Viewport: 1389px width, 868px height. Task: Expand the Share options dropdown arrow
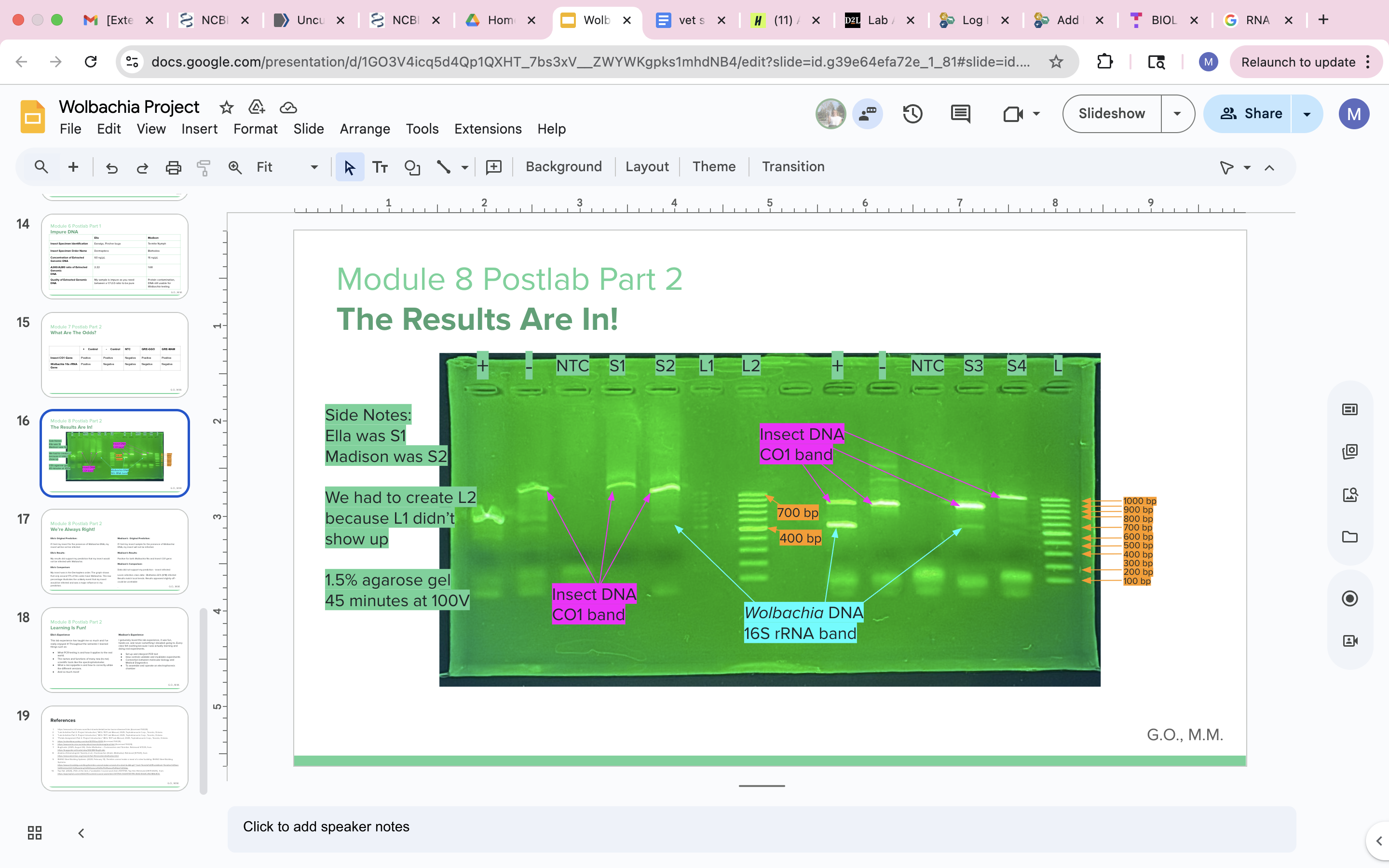1307,114
